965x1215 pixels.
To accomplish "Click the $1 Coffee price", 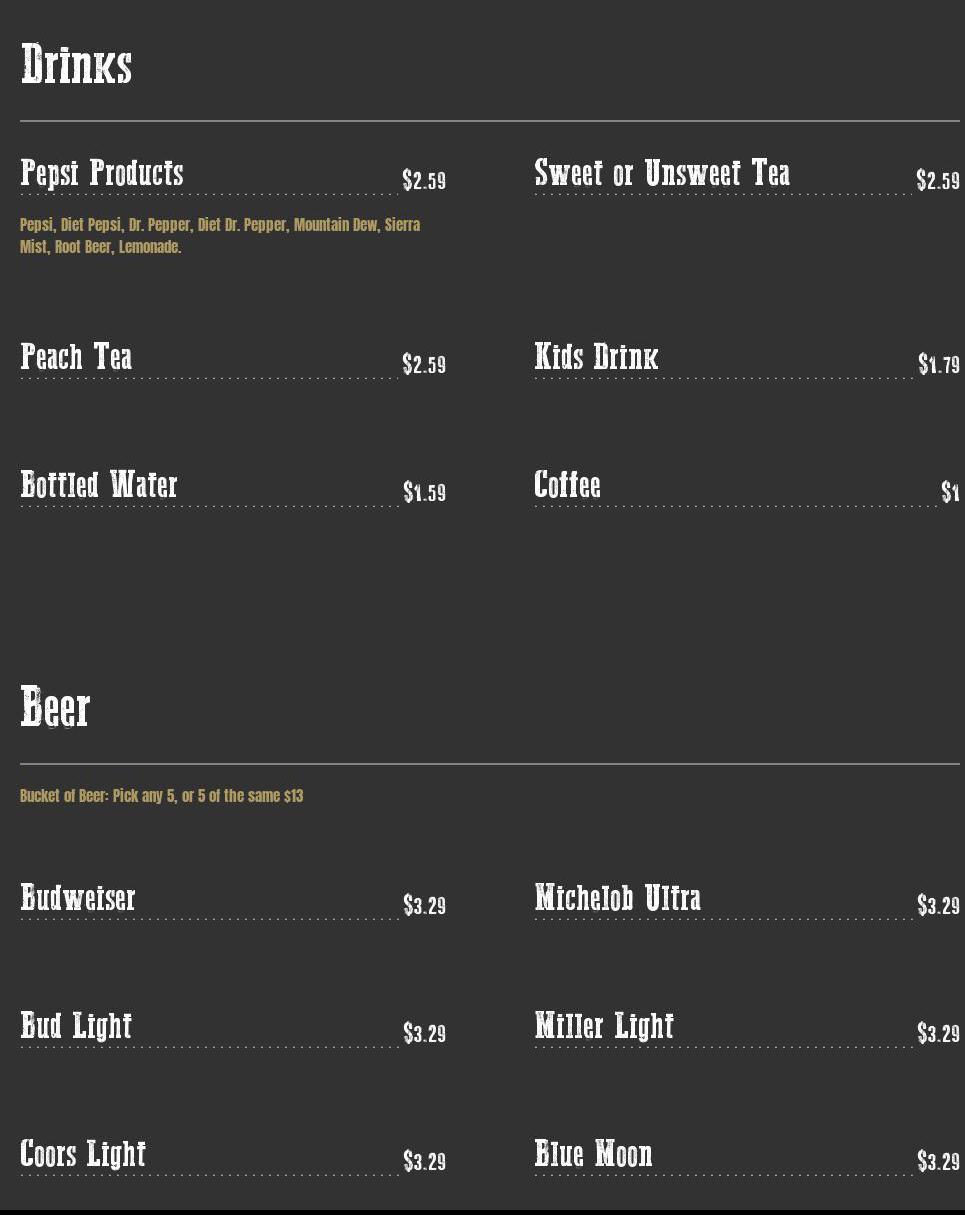I will coord(950,493).
